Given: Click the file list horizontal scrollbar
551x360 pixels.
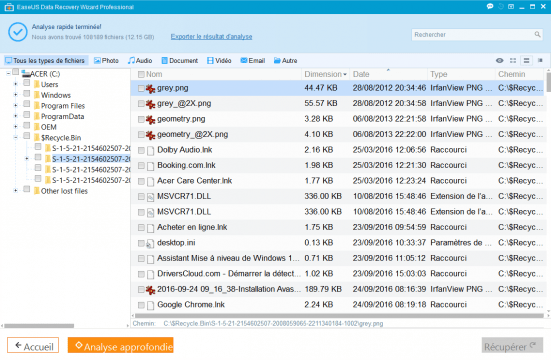Looking at the screenshot, I should (x=339, y=316).
